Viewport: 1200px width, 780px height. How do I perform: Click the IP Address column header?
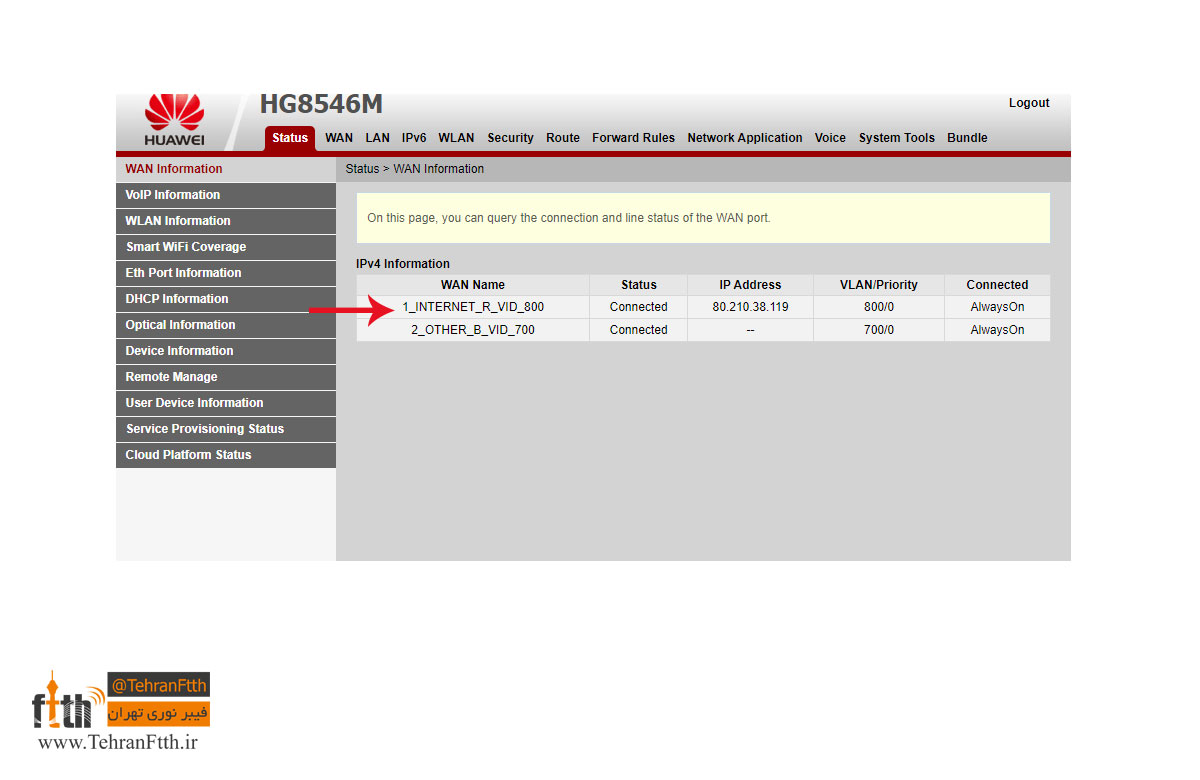point(750,285)
